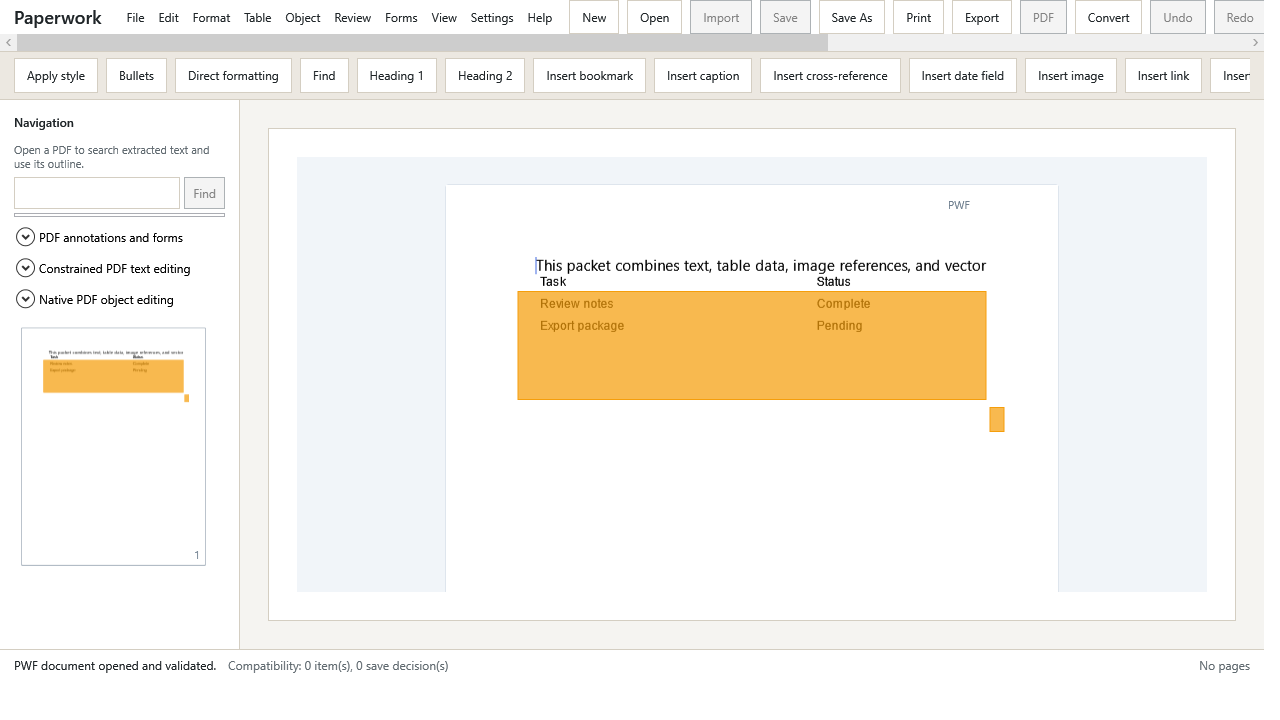Click the Find toolbar button
Viewport: 1280px width, 720px height.
point(324,76)
